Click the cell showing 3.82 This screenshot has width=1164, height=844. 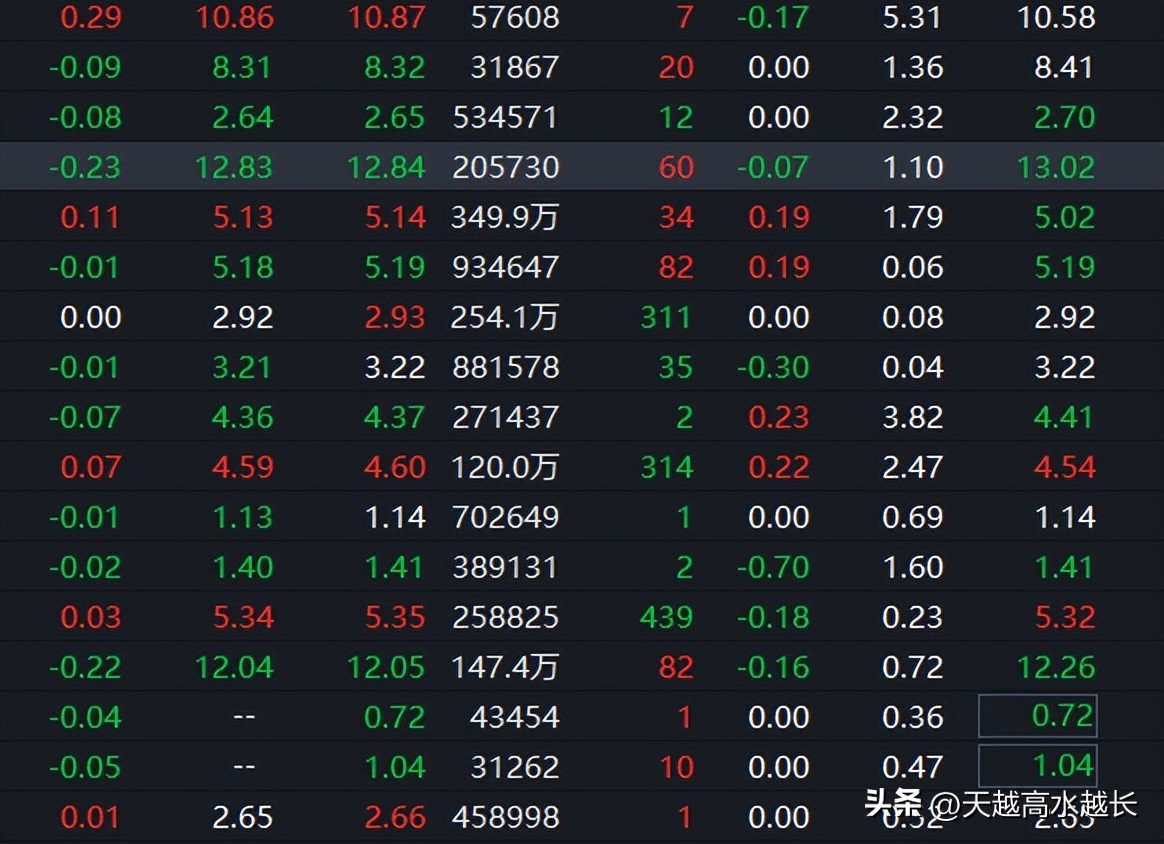(913, 417)
